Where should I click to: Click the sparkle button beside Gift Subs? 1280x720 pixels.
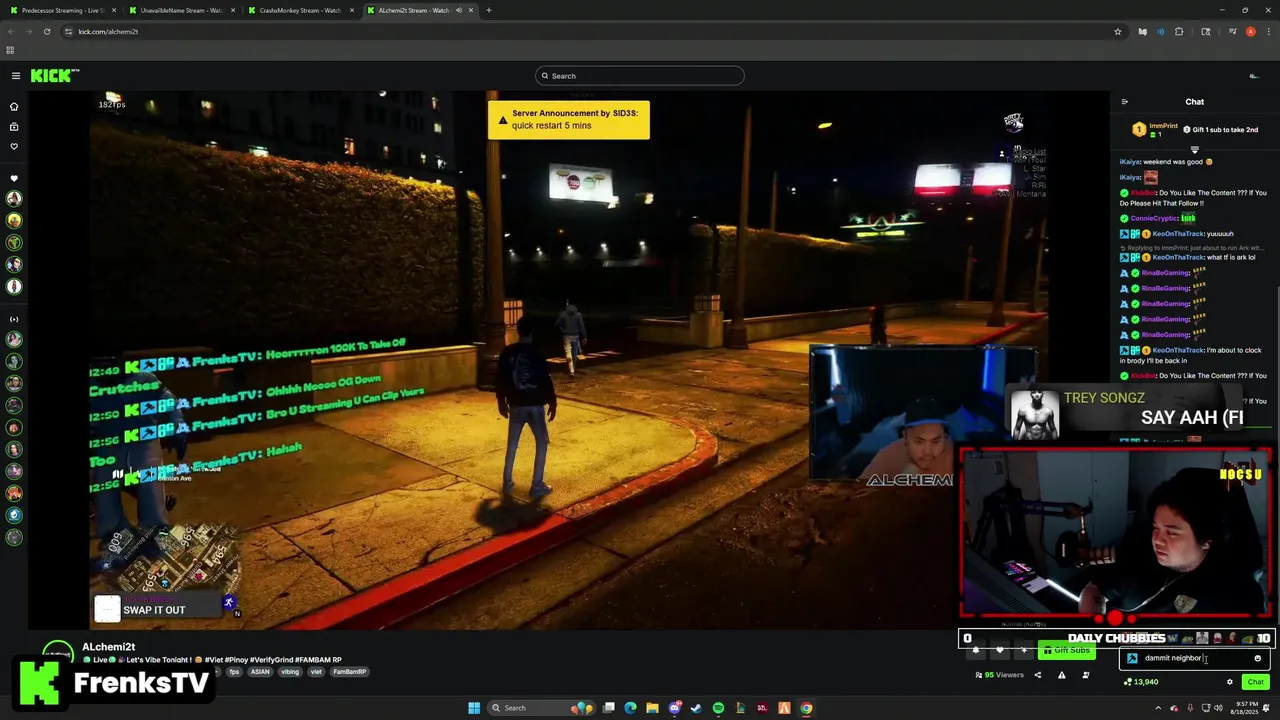pos(1023,650)
